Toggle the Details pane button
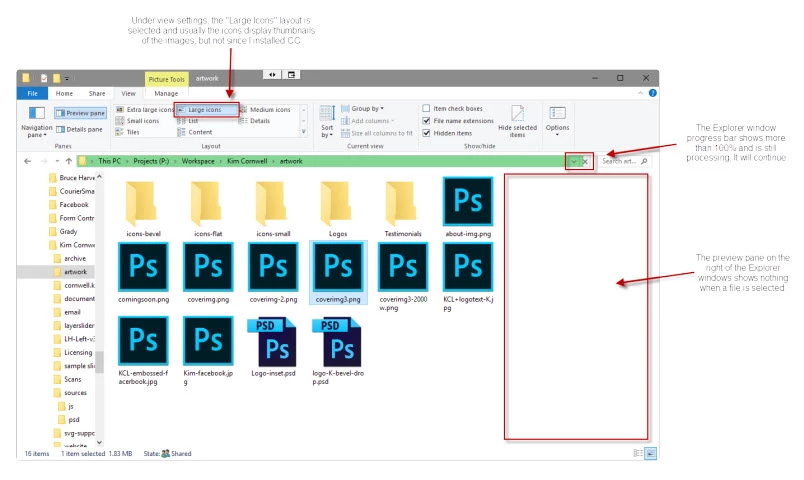Viewport: 804px width, 480px height. (79, 129)
